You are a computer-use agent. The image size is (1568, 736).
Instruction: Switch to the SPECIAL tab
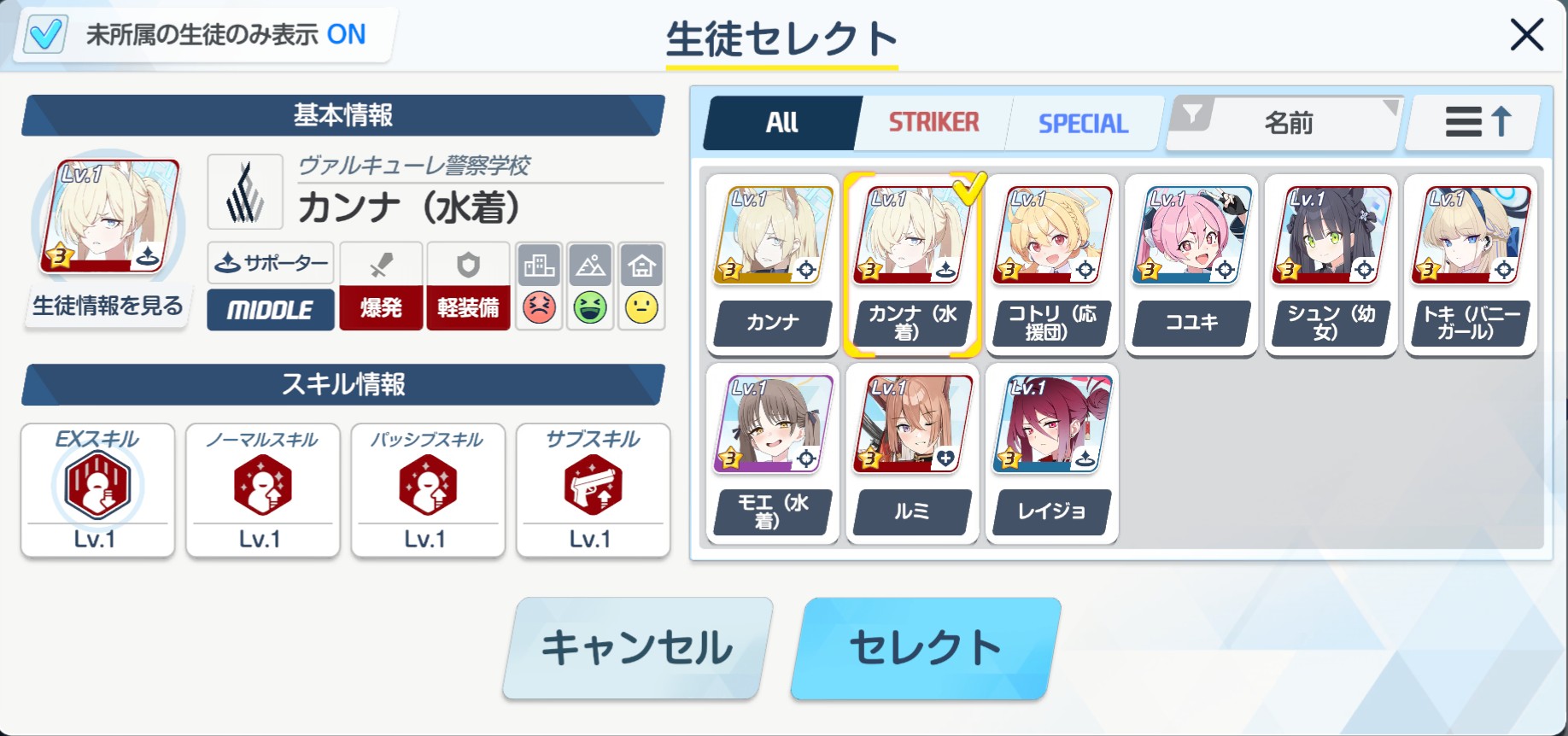(x=1083, y=123)
